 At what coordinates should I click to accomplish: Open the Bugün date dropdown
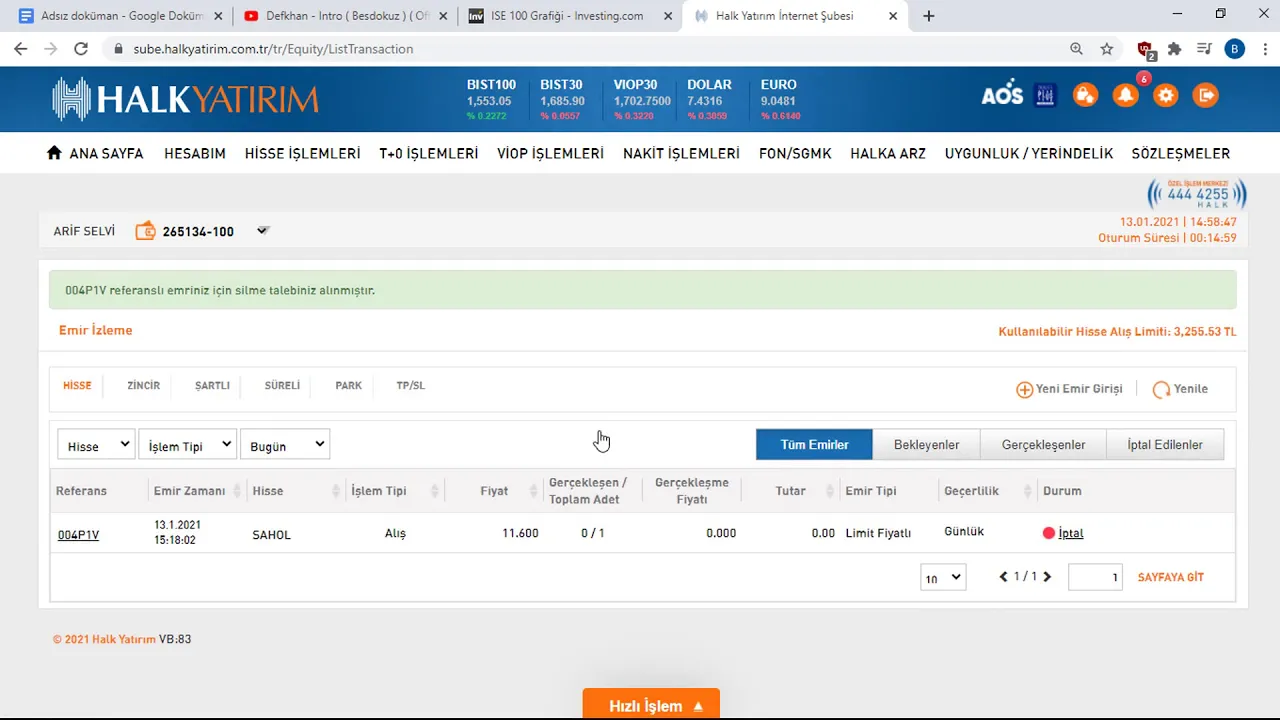tap(285, 445)
